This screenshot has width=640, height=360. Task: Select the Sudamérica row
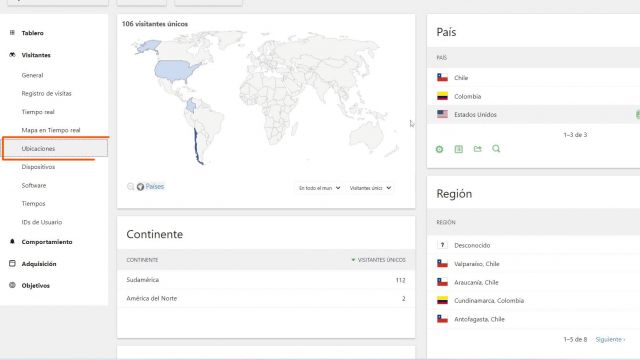(x=266, y=280)
